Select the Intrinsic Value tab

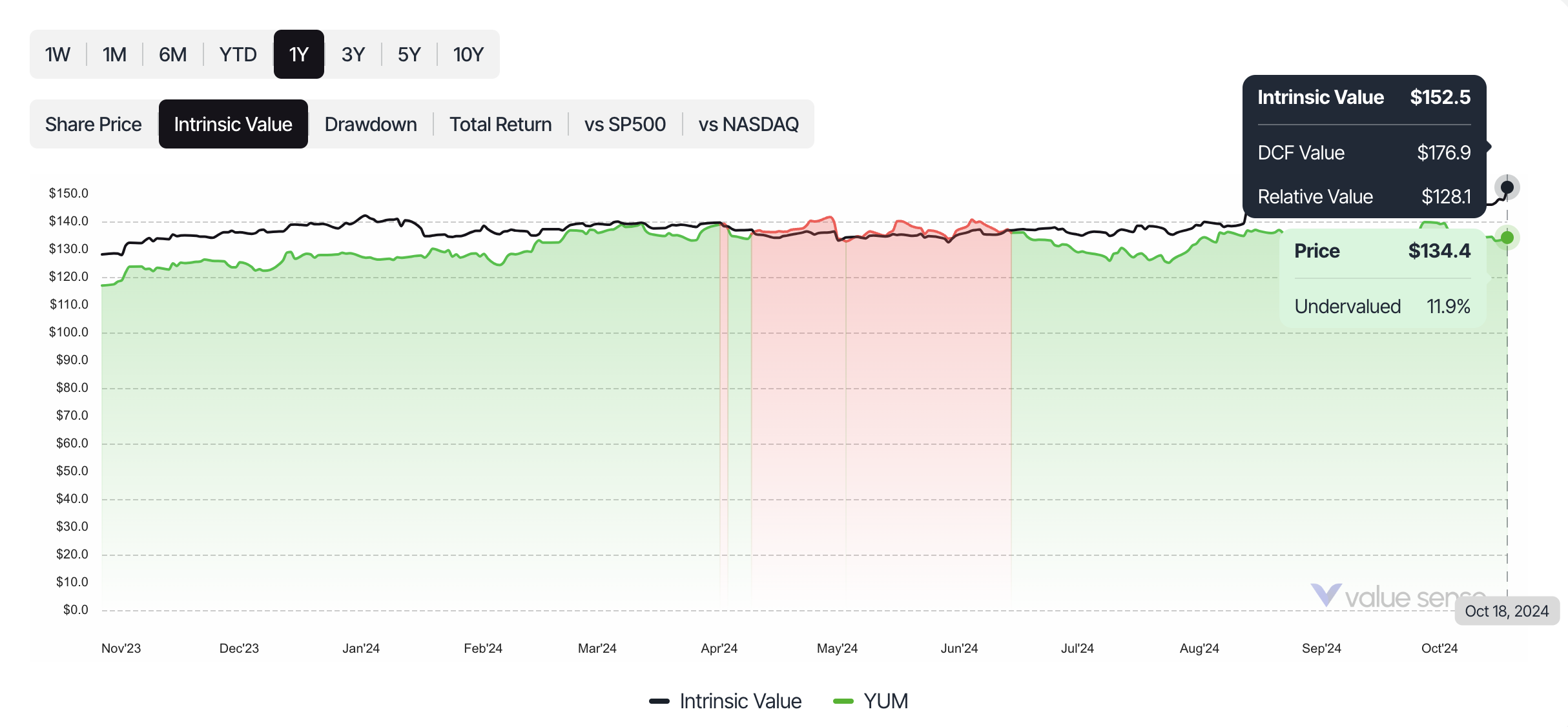click(233, 123)
